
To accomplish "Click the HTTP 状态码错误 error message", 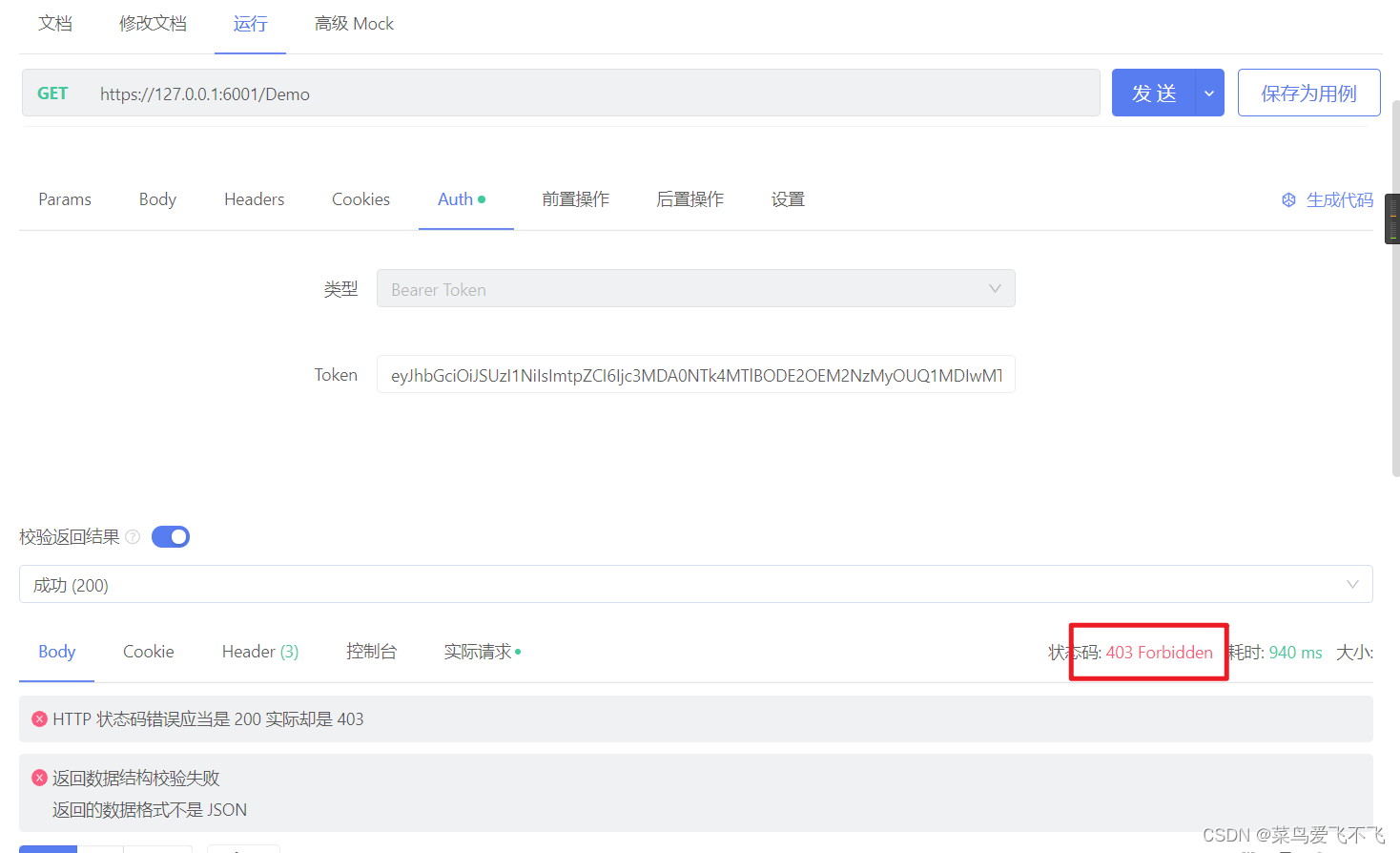I will tap(208, 718).
